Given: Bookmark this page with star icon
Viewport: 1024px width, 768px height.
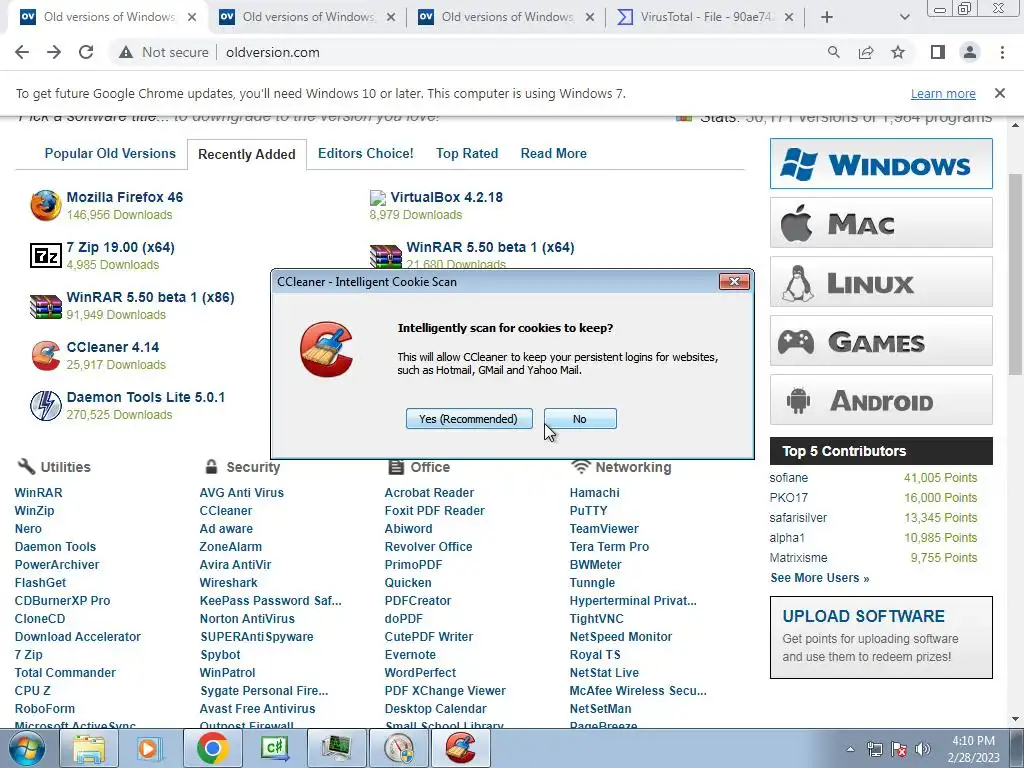Looking at the screenshot, I should [898, 52].
